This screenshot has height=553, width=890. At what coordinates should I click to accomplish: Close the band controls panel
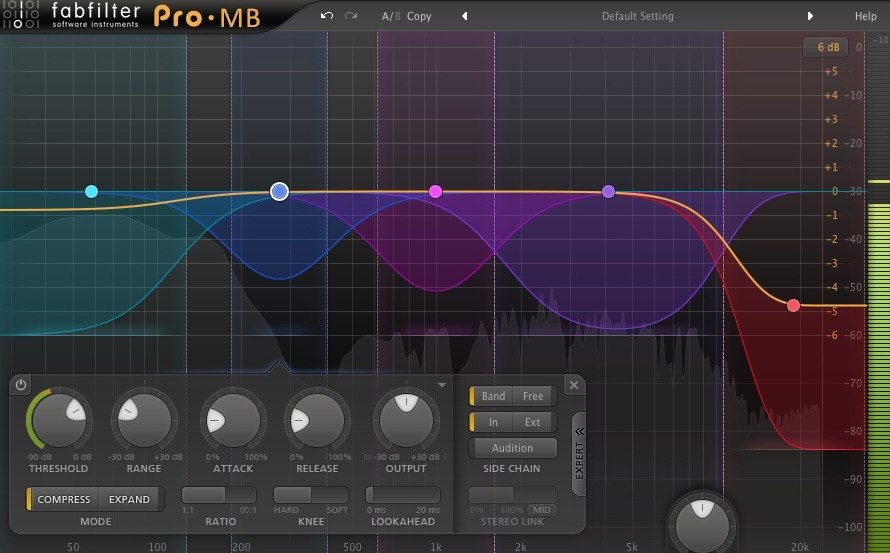(x=574, y=385)
